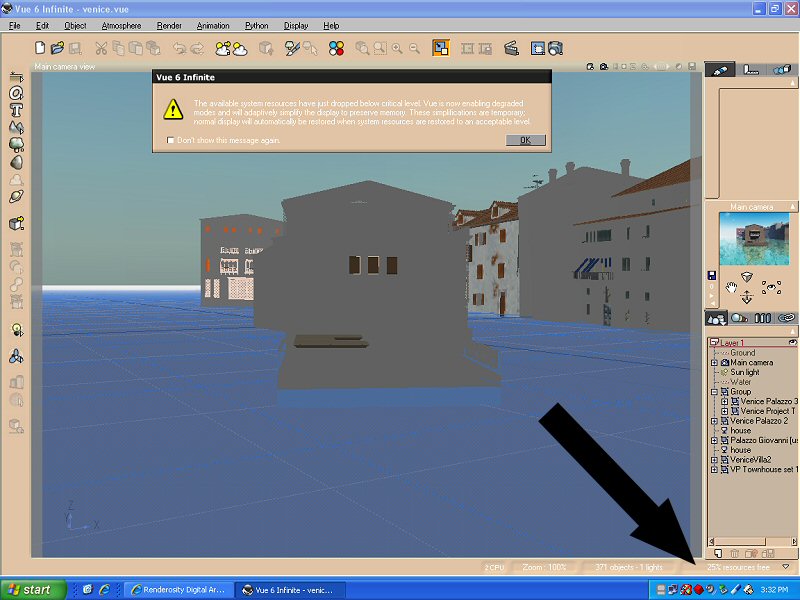Open the resources free dropdown arrow
800x600 pixels.
point(786,567)
